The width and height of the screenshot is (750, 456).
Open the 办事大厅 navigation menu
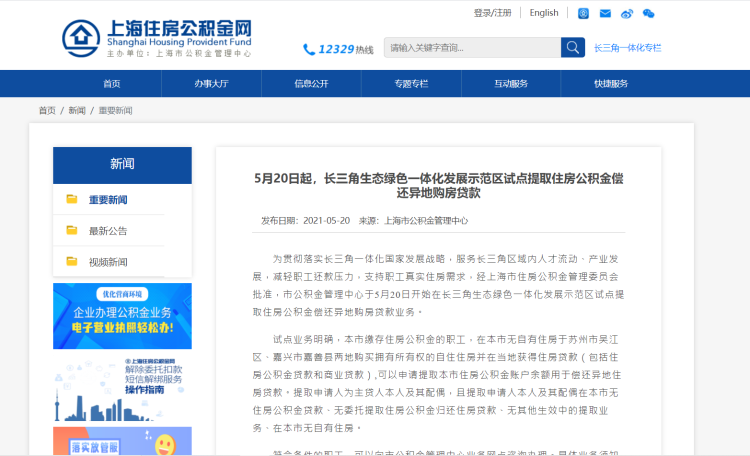point(211,84)
